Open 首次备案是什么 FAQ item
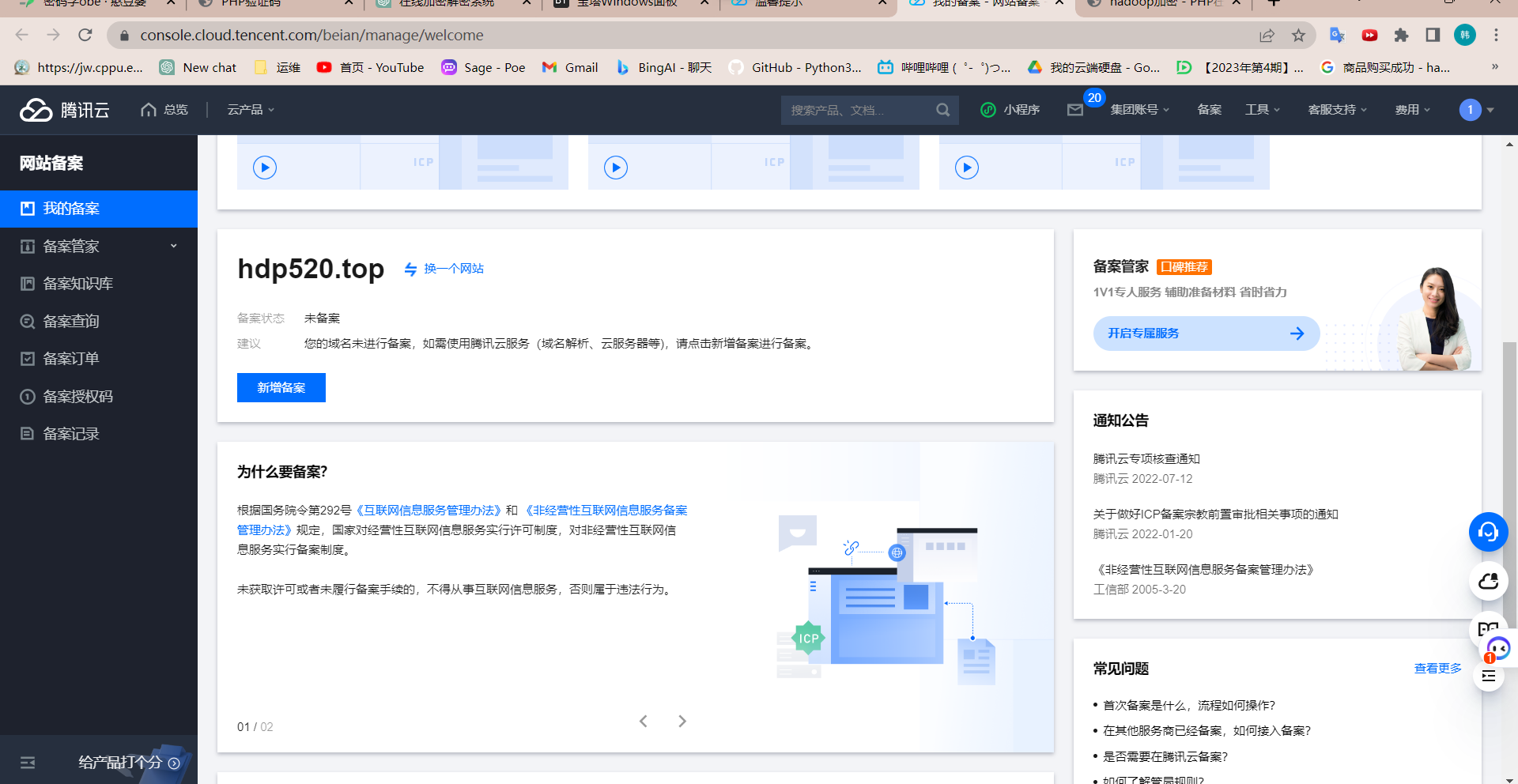Image resolution: width=1518 pixels, height=784 pixels. (x=1189, y=706)
